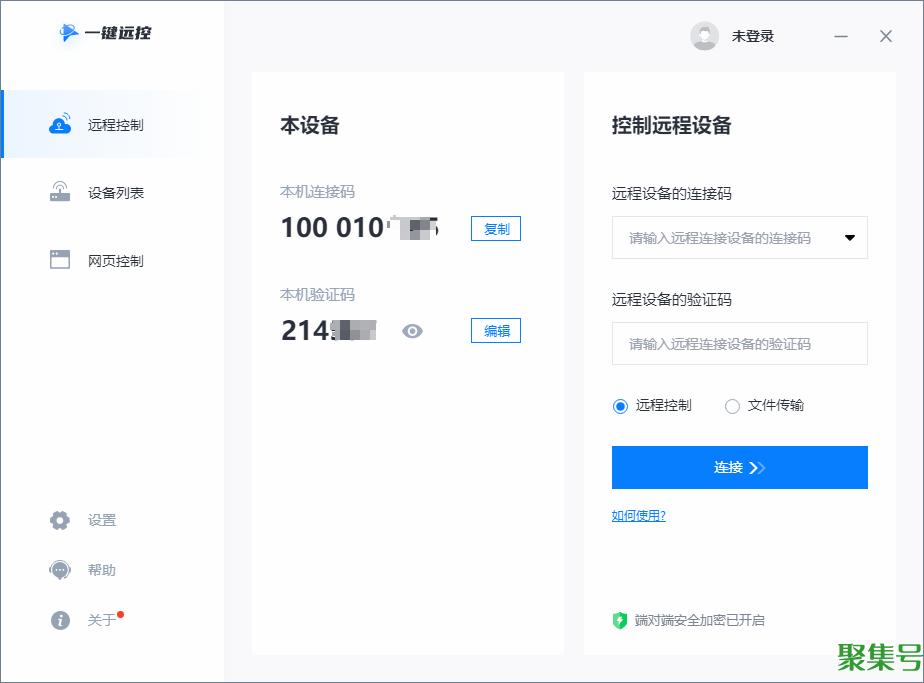The image size is (924, 683).
Task: Click the web control window icon
Action: coord(60,260)
